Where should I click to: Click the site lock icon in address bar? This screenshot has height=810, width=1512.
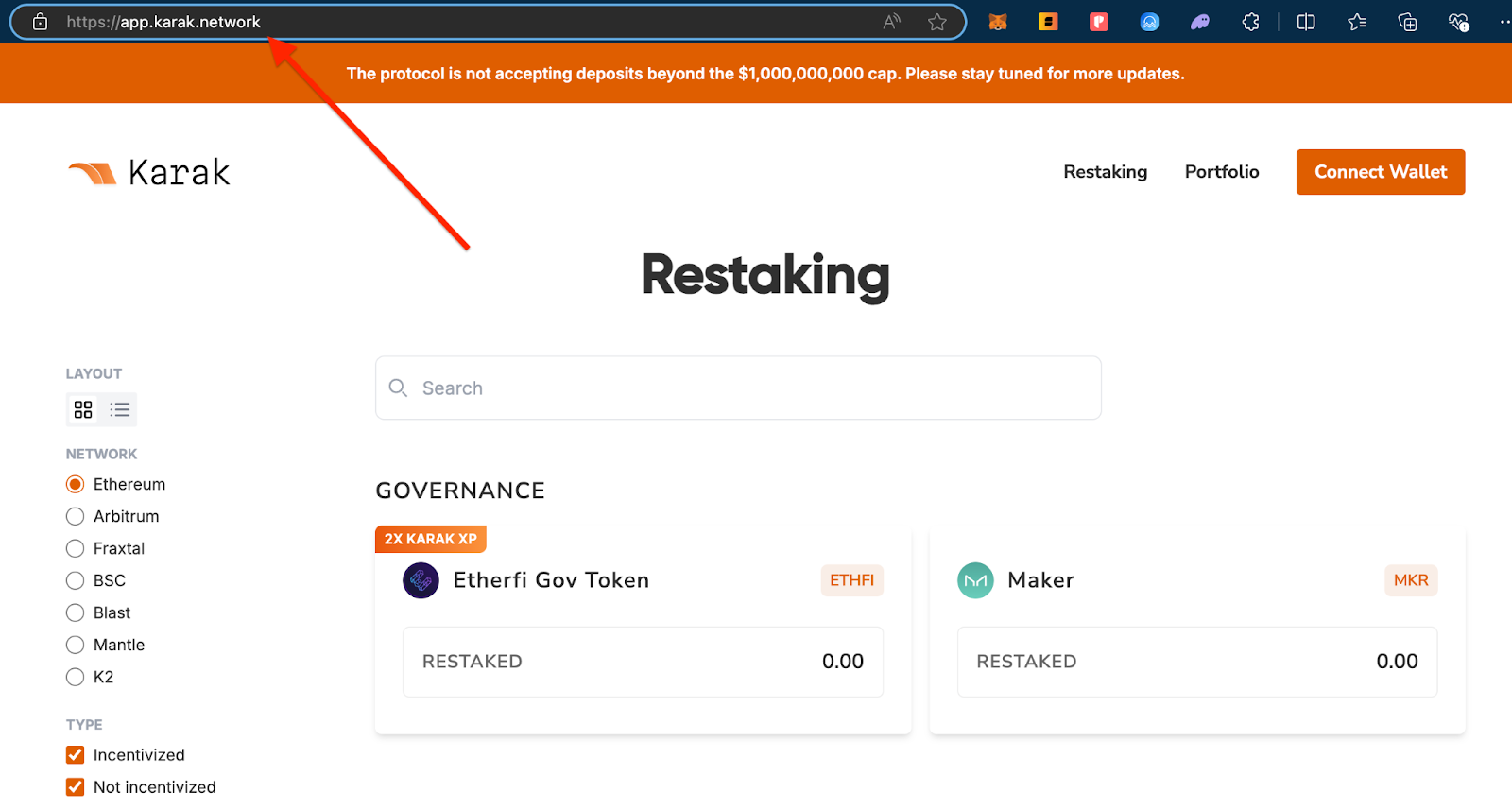[41, 22]
